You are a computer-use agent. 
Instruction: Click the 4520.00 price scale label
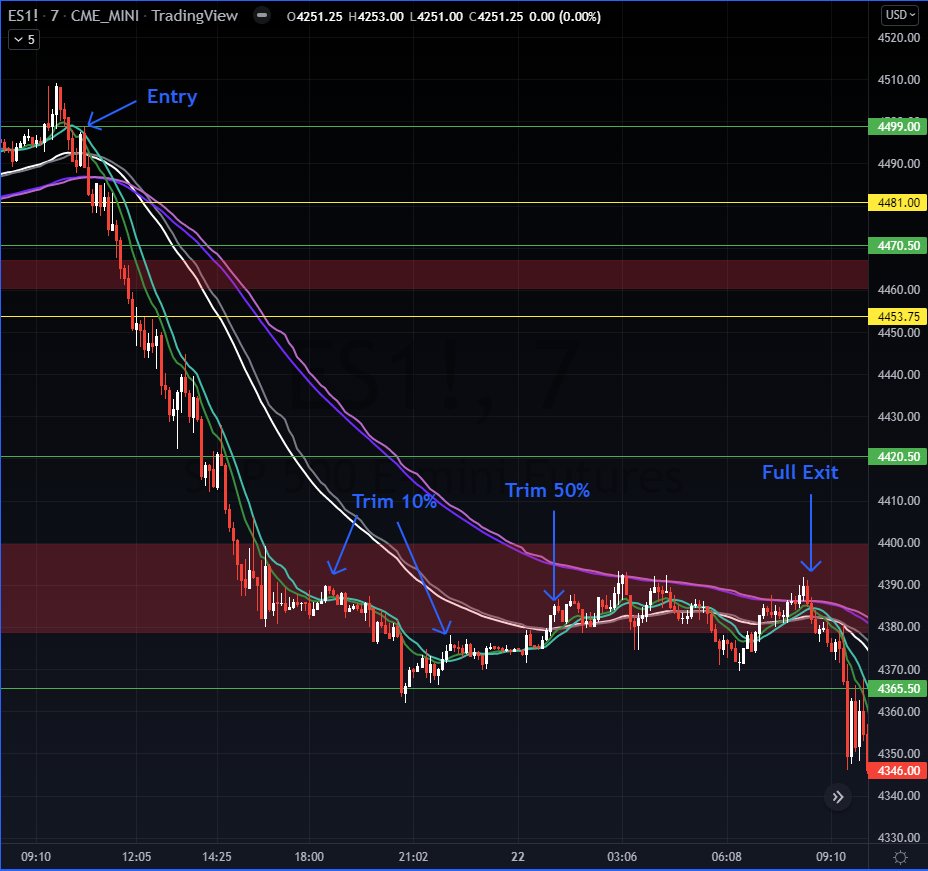pyautogui.click(x=898, y=37)
